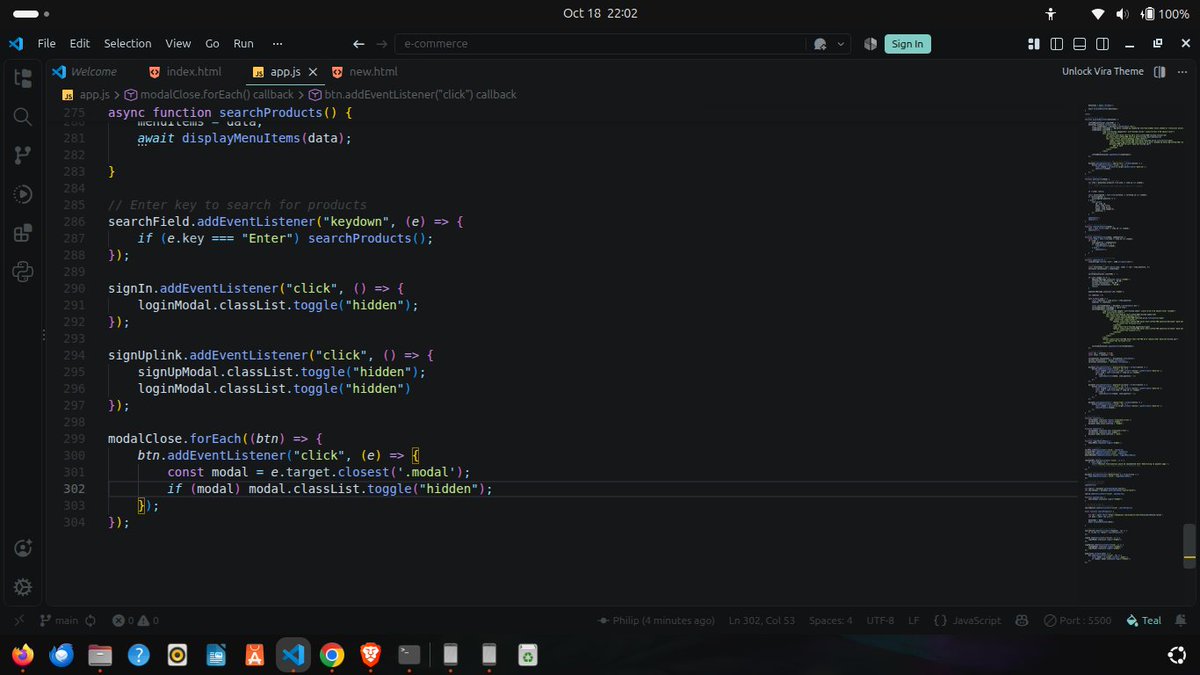Image resolution: width=1200 pixels, height=675 pixels.
Task: Switch git branch via main in status bar
Action: point(58,620)
